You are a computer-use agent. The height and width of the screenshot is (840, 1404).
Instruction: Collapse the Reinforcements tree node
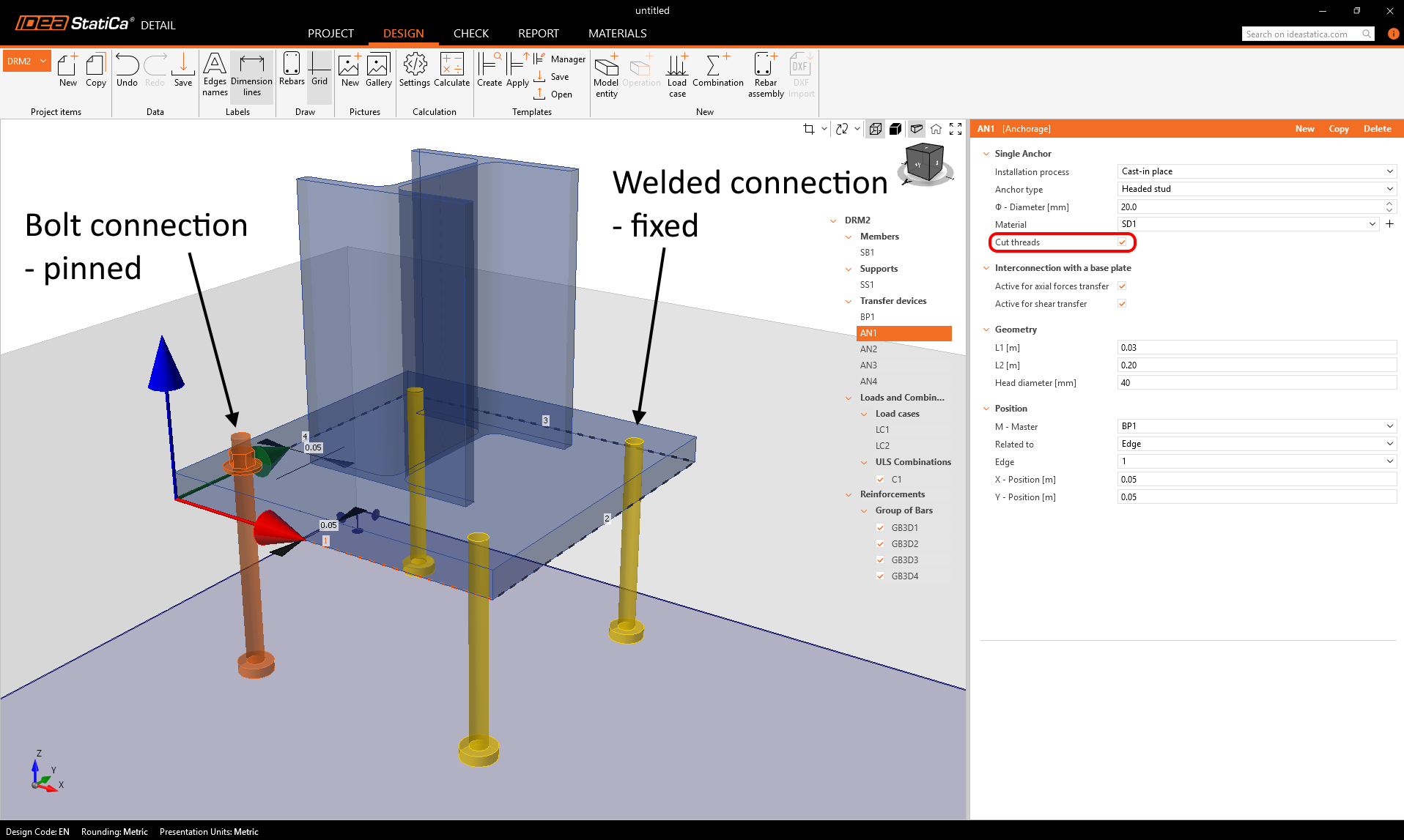pos(849,494)
